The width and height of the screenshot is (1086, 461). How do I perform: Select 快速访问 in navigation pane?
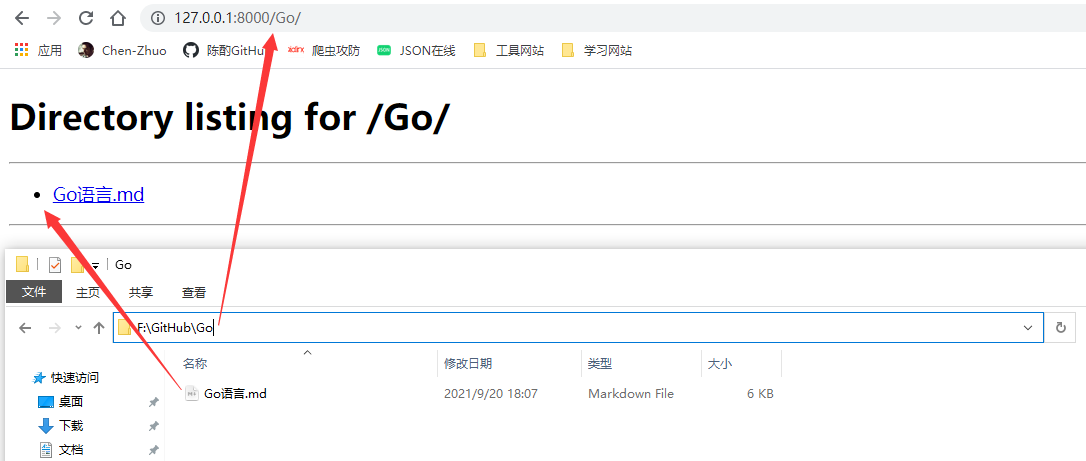point(66,378)
